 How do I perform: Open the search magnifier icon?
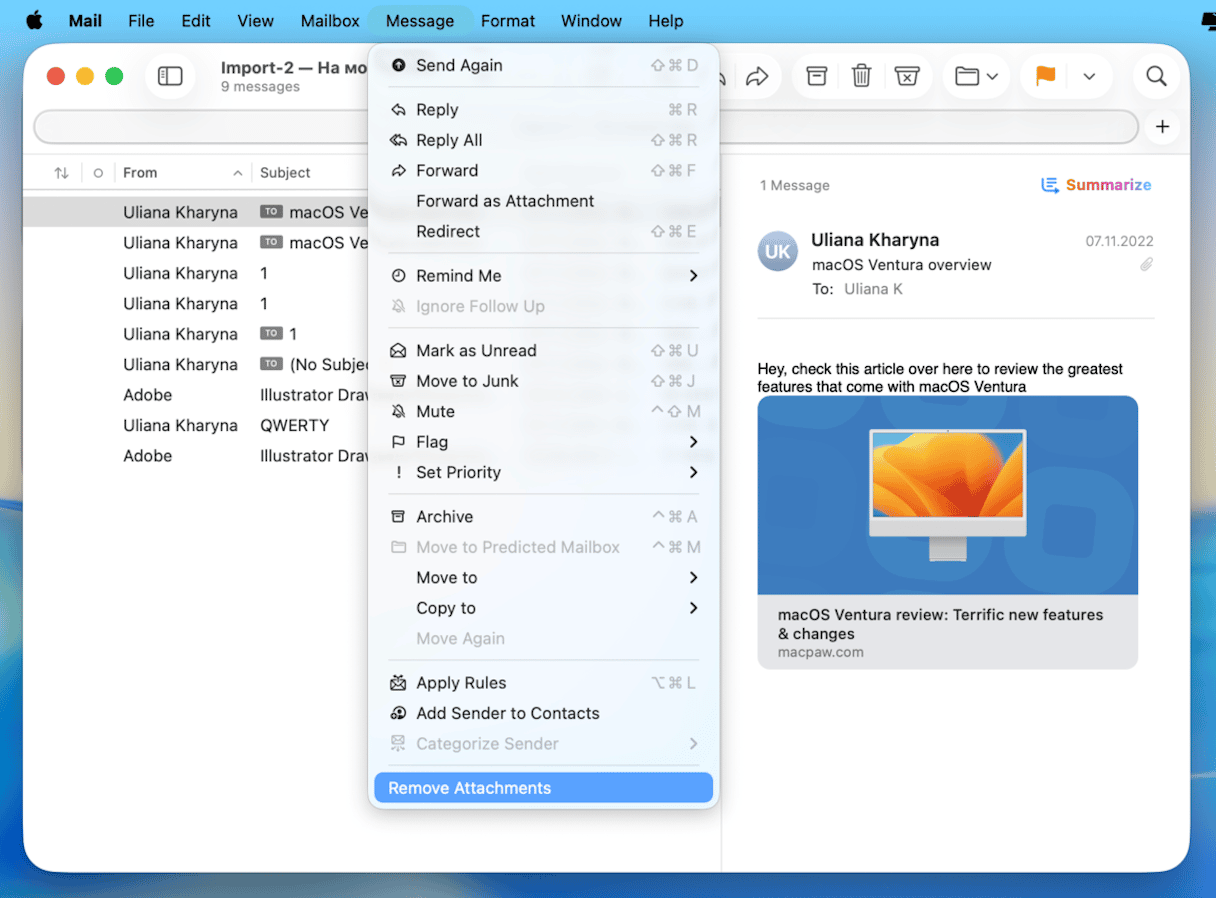coord(1156,76)
